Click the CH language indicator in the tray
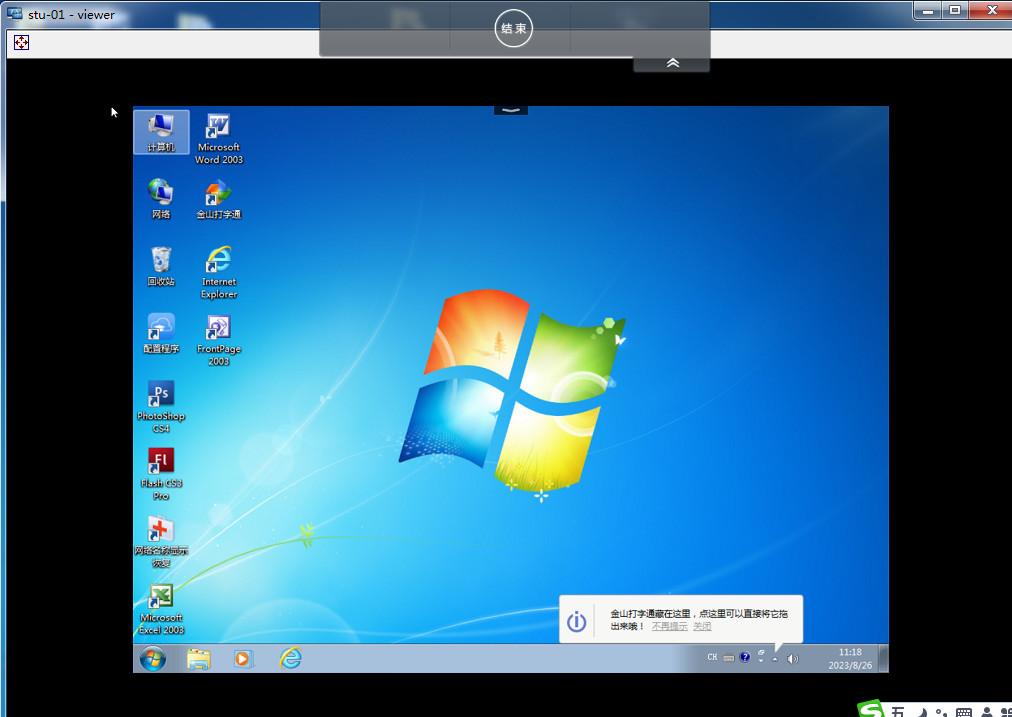The height and width of the screenshot is (717, 1012). point(712,658)
